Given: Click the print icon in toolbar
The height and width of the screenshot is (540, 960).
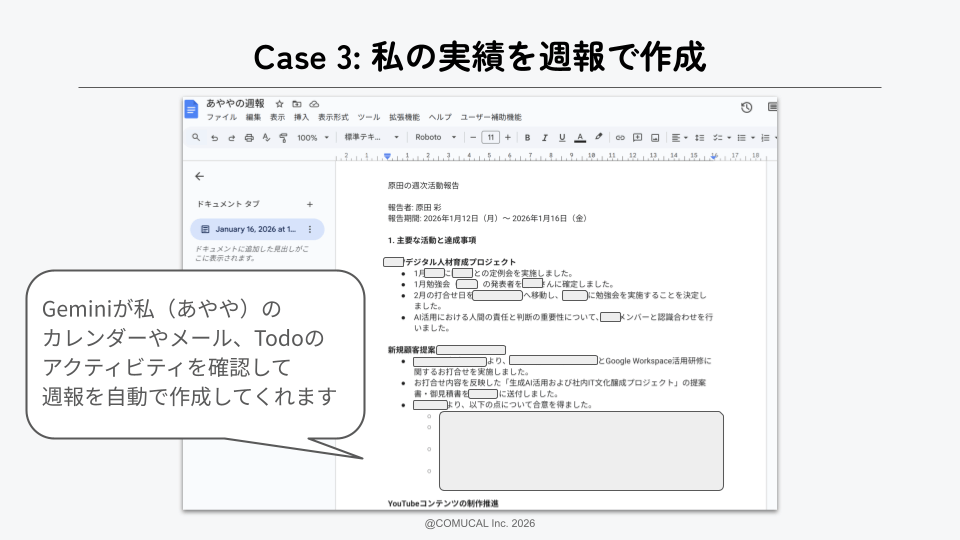Looking at the screenshot, I should tap(249, 138).
